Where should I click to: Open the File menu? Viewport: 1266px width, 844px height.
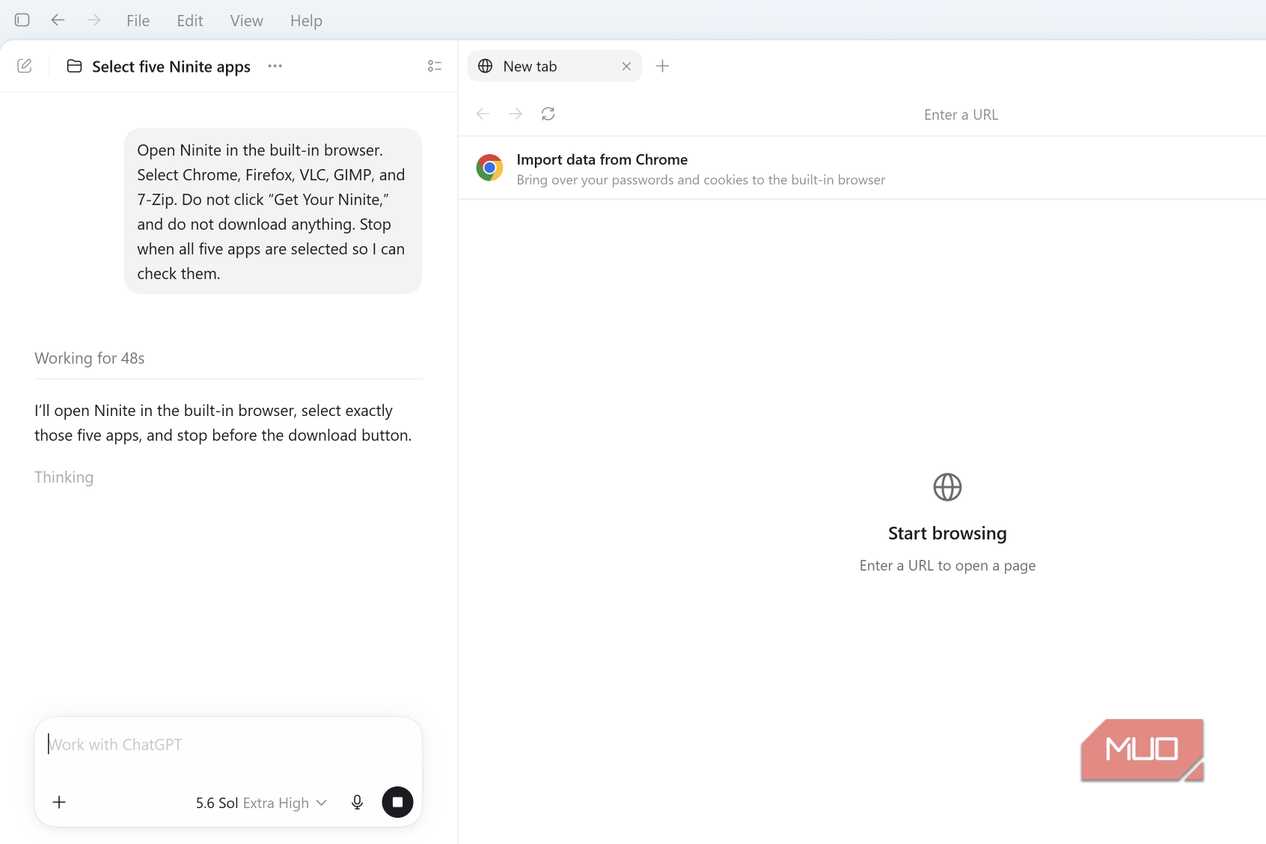tap(138, 20)
